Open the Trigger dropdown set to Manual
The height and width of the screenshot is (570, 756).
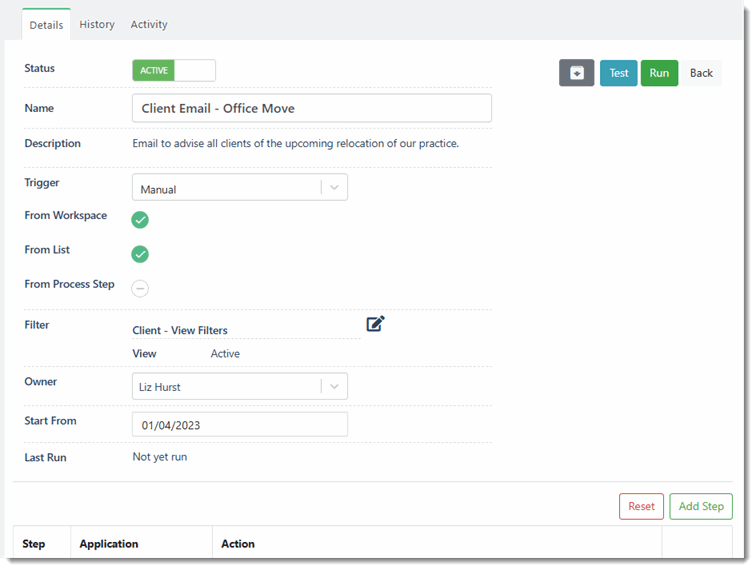[x=240, y=187]
